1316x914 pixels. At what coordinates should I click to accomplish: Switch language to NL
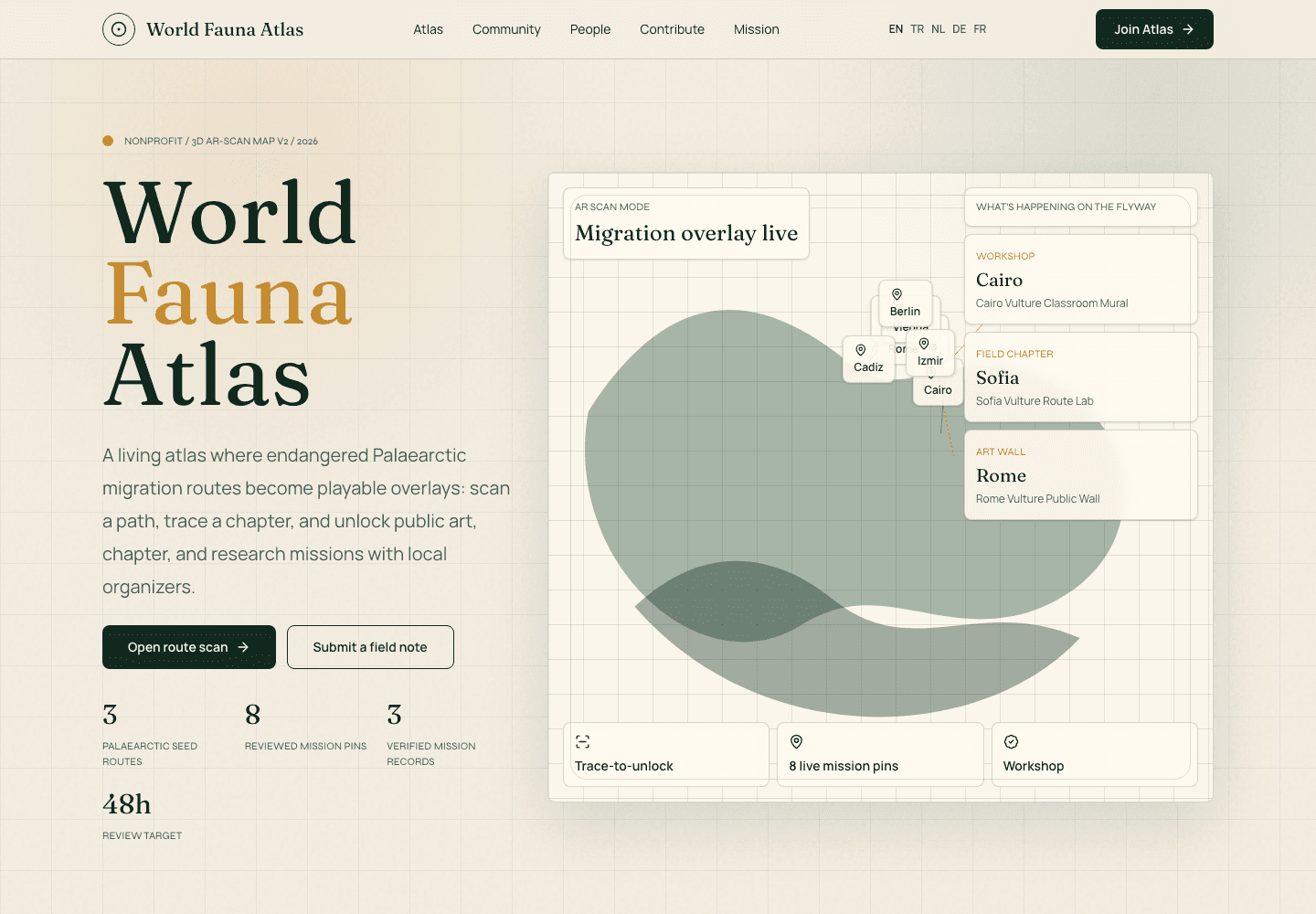pyautogui.click(x=939, y=29)
